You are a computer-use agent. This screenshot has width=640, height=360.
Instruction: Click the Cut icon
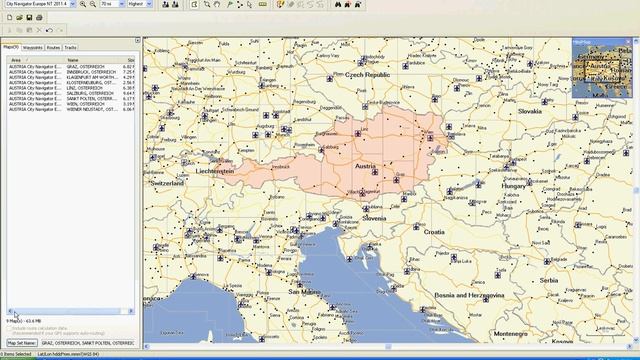pyautogui.click(x=9, y=30)
